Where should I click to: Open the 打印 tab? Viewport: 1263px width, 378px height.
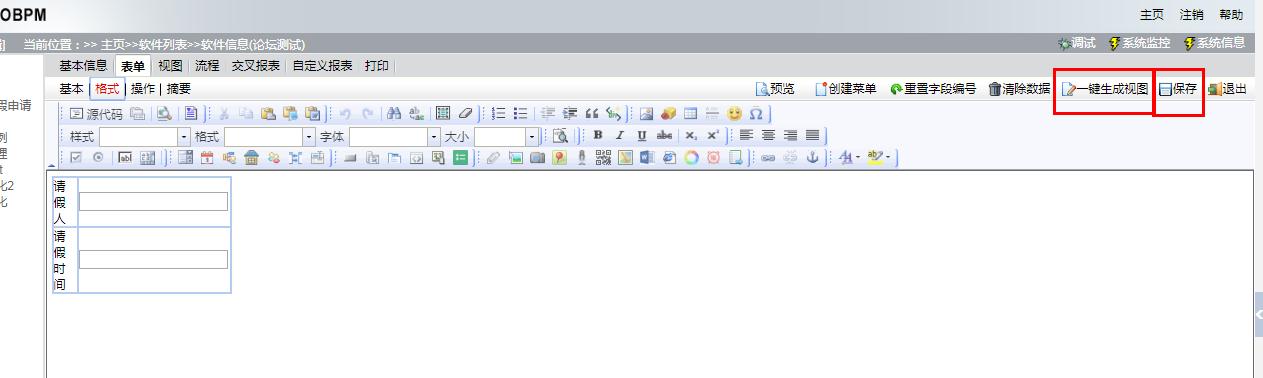377,66
